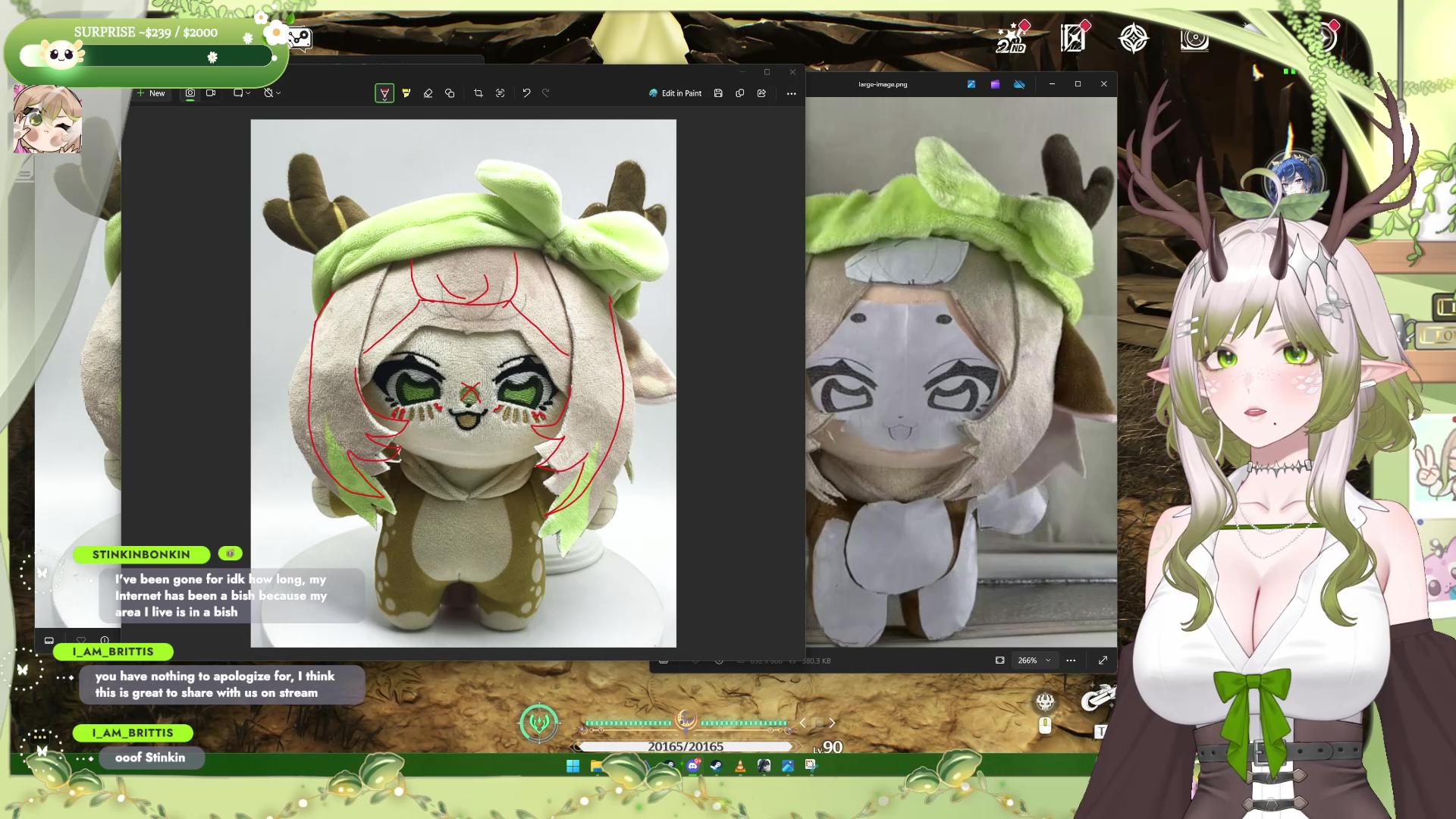Click New in Snipping Tool
The image size is (1456, 819).
(x=151, y=93)
